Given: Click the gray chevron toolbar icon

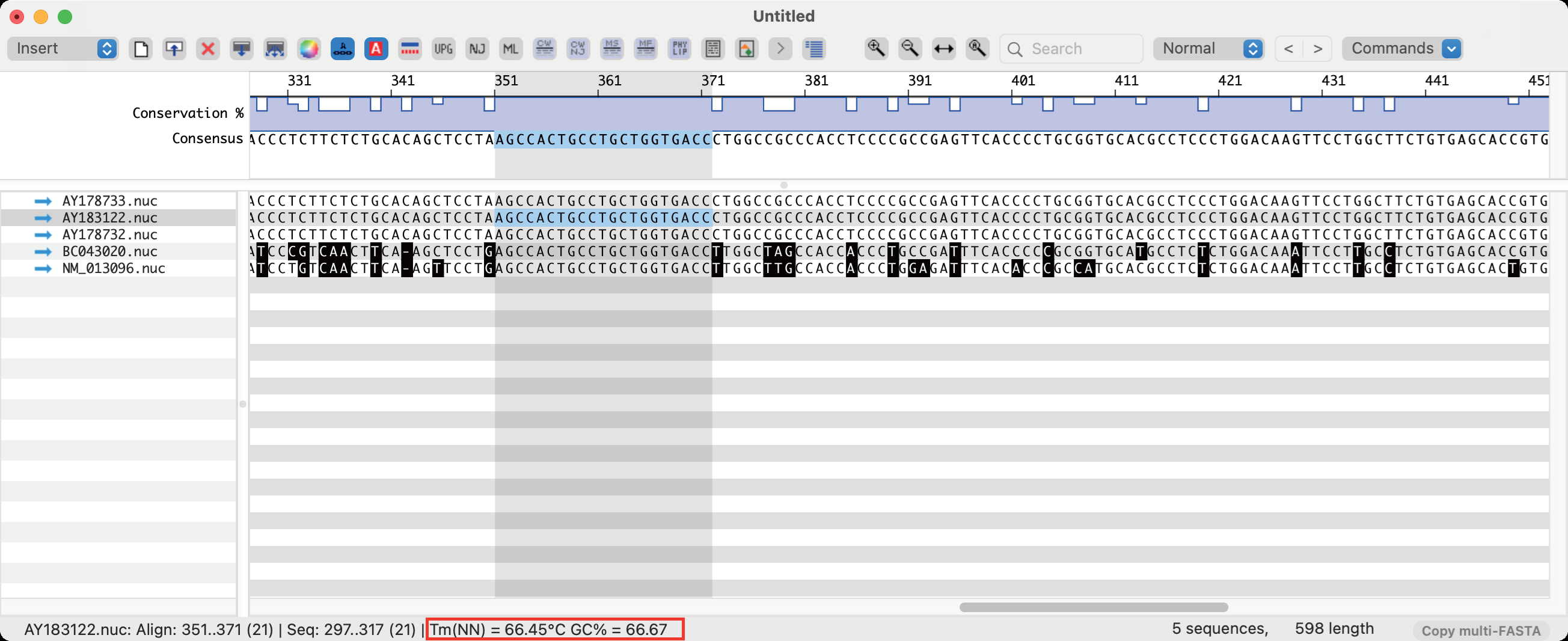Looking at the screenshot, I should (x=780, y=49).
